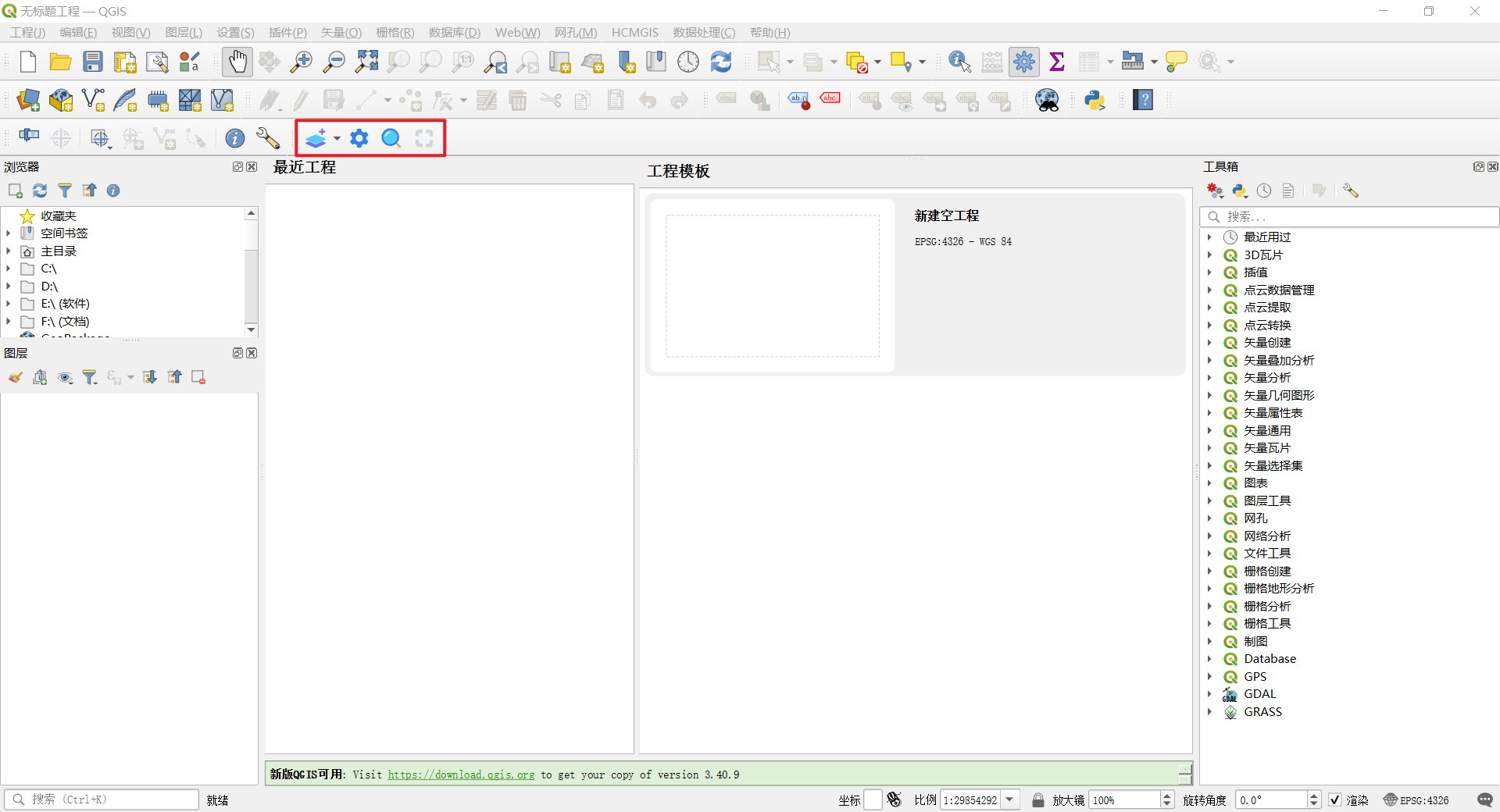The image size is (1500, 812).
Task: Click the Save Project floppy disk icon
Action: tap(93, 62)
